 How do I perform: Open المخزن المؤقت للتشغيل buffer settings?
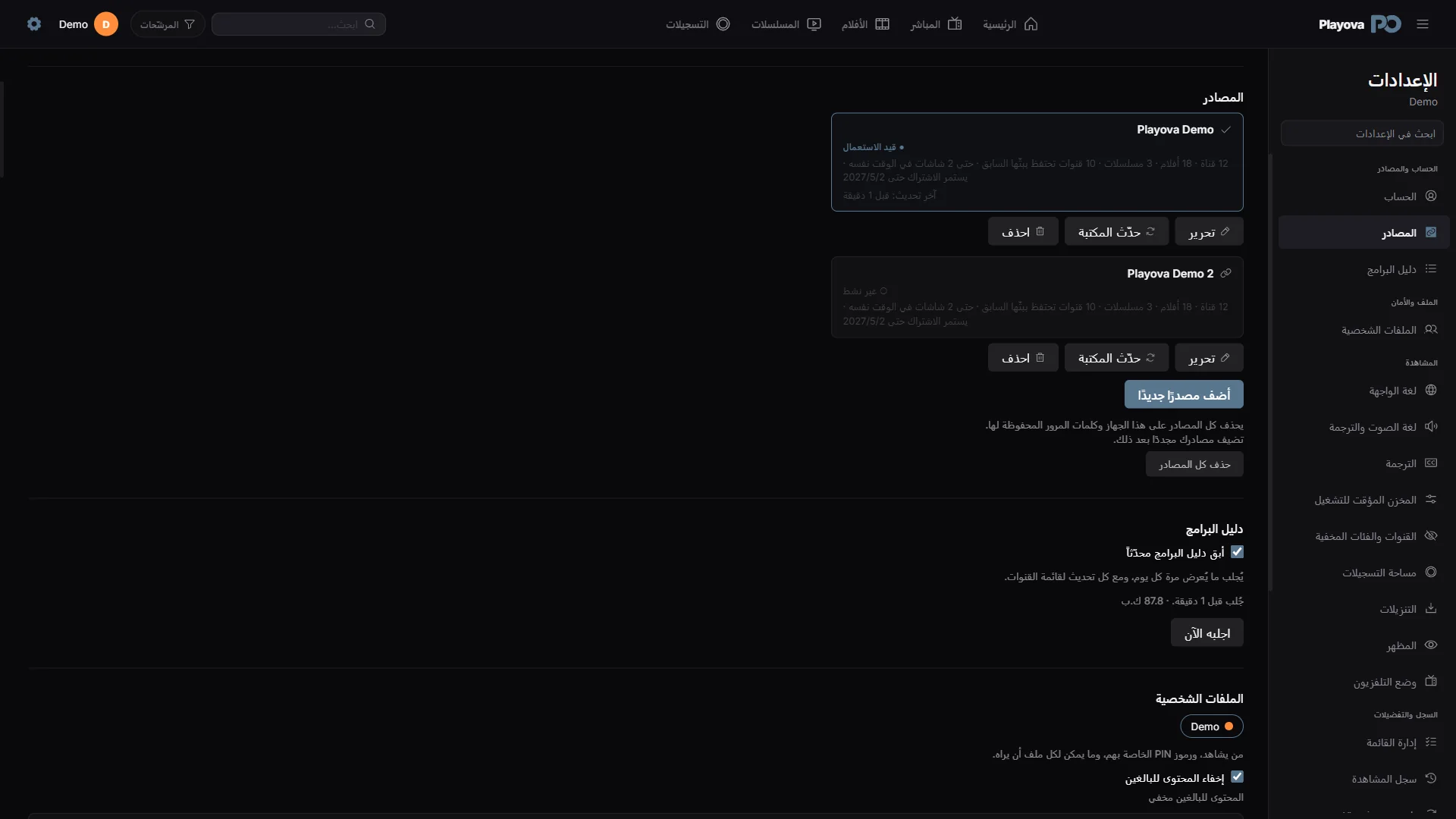pyautogui.click(x=1364, y=500)
